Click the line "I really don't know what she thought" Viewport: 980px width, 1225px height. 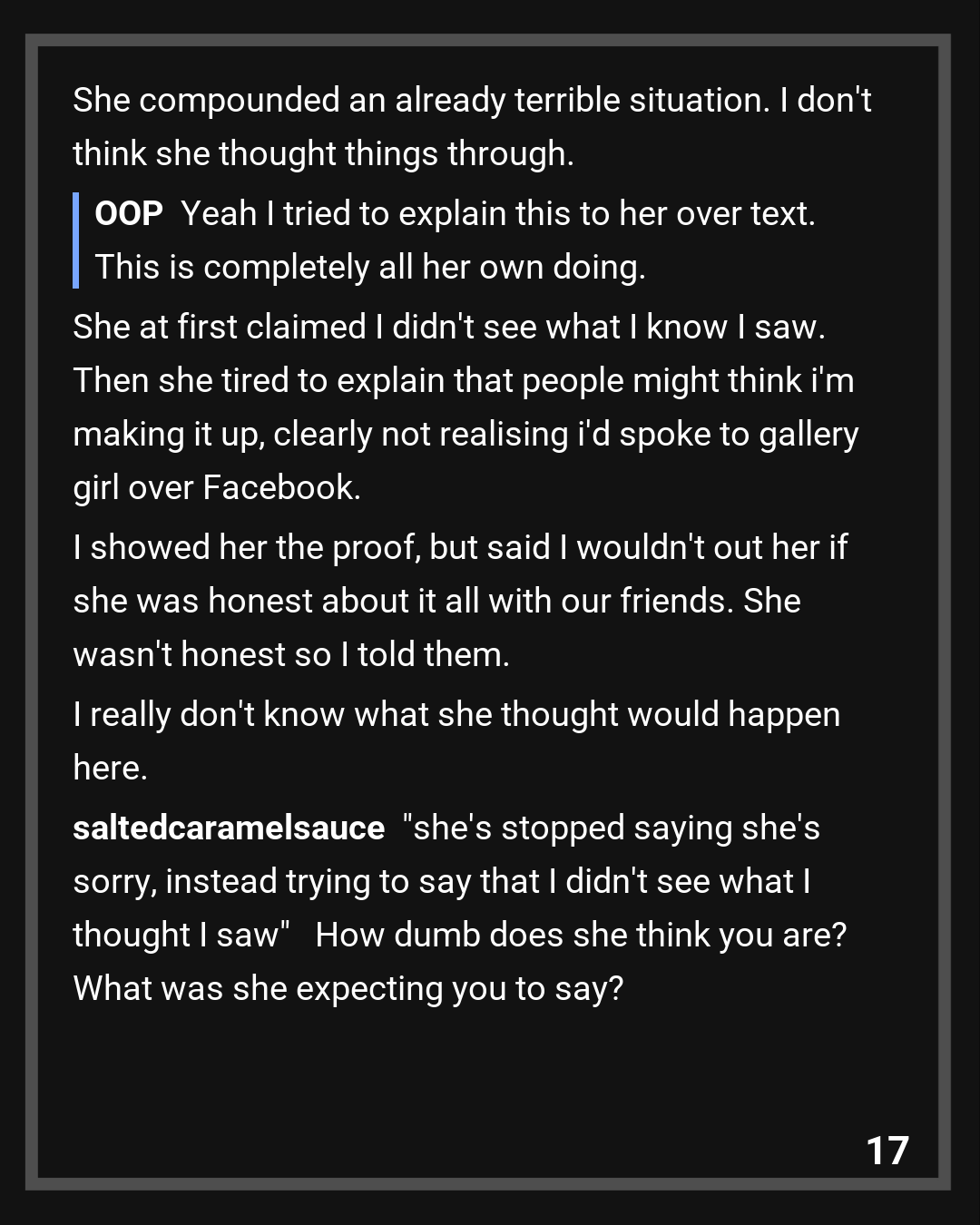click(456, 714)
